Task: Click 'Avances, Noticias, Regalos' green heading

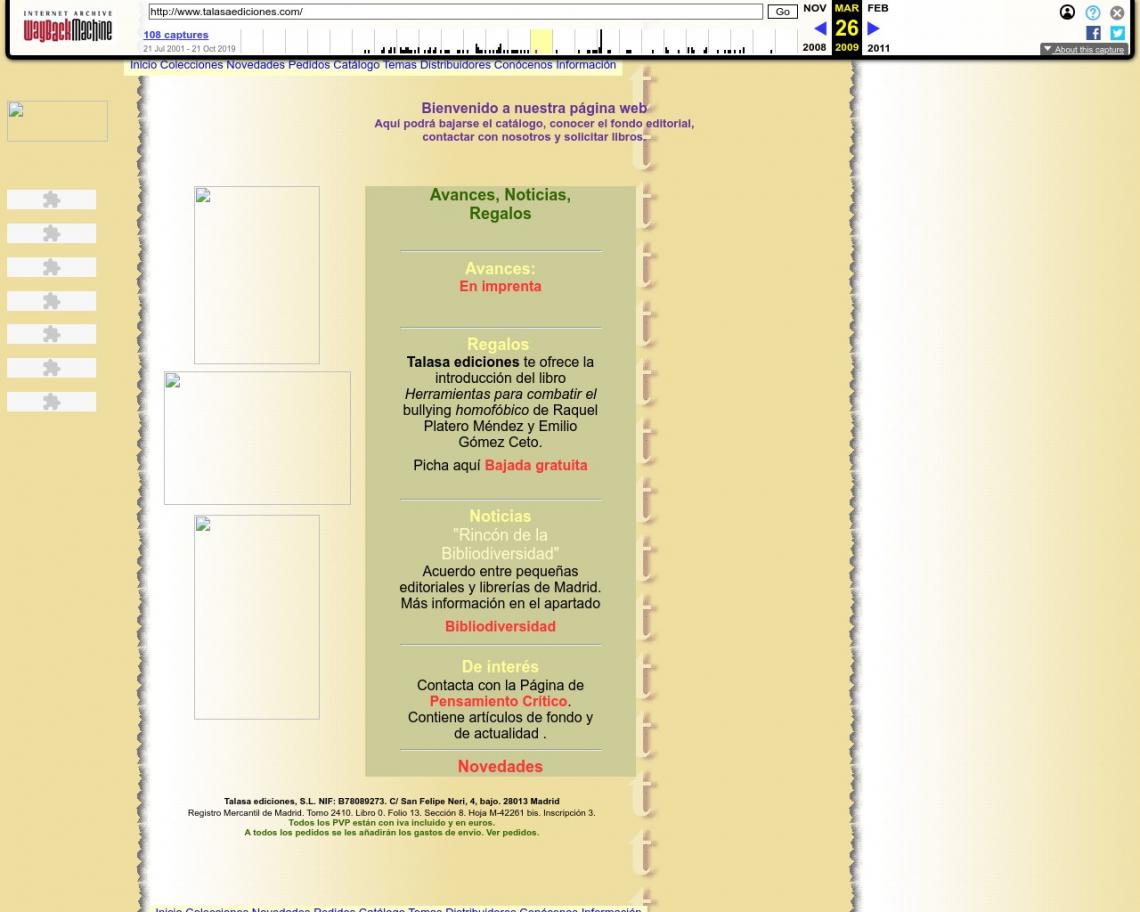Action: click(500, 204)
